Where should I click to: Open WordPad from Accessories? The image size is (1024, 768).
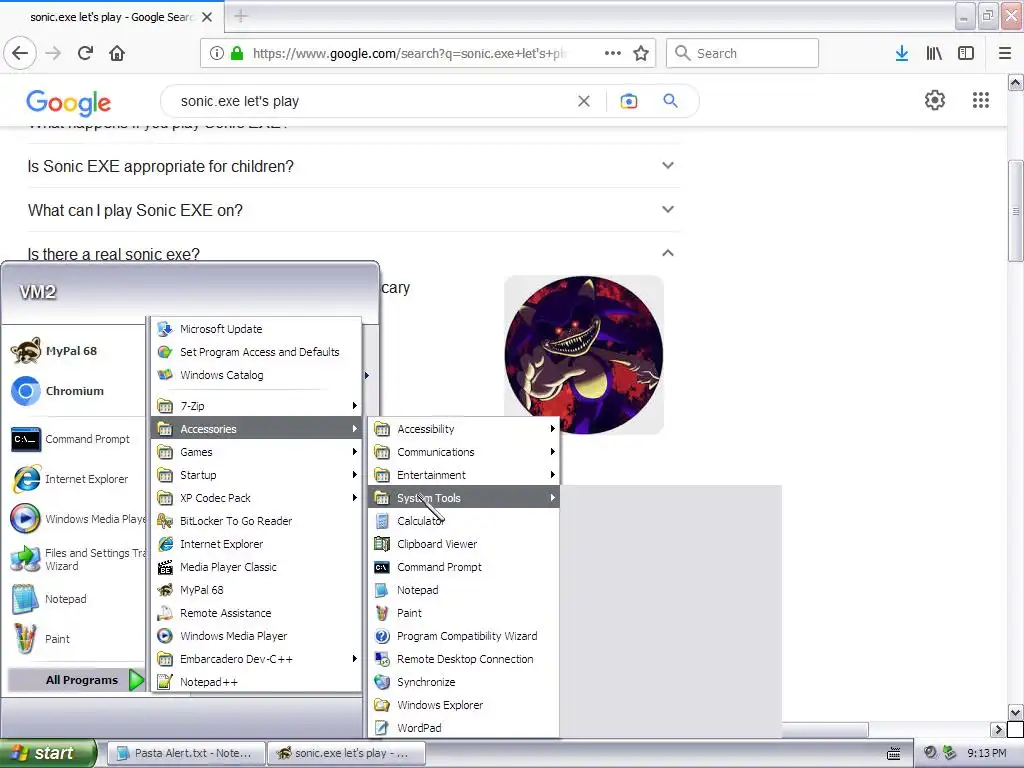(x=464, y=728)
